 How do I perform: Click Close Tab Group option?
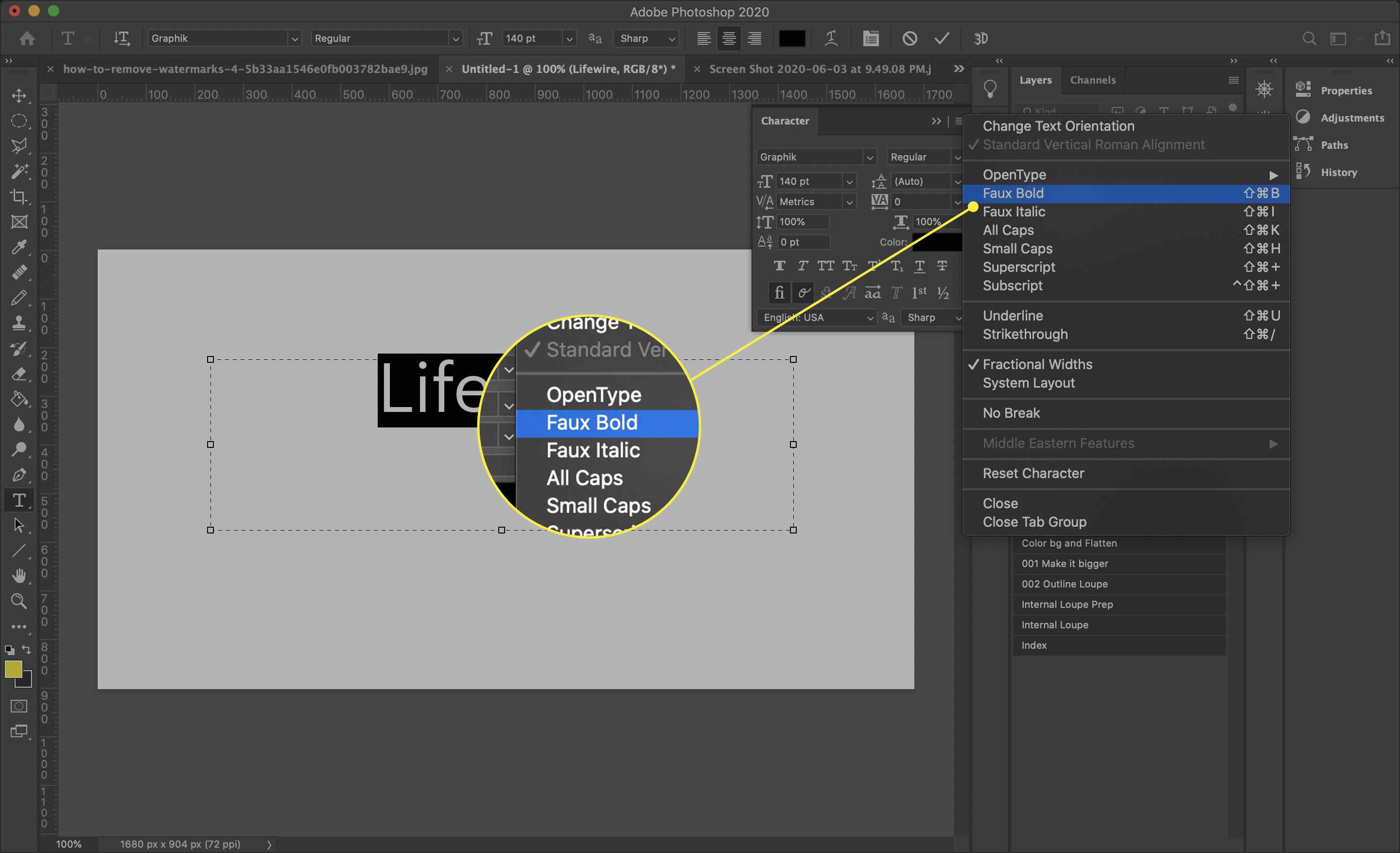(1033, 521)
